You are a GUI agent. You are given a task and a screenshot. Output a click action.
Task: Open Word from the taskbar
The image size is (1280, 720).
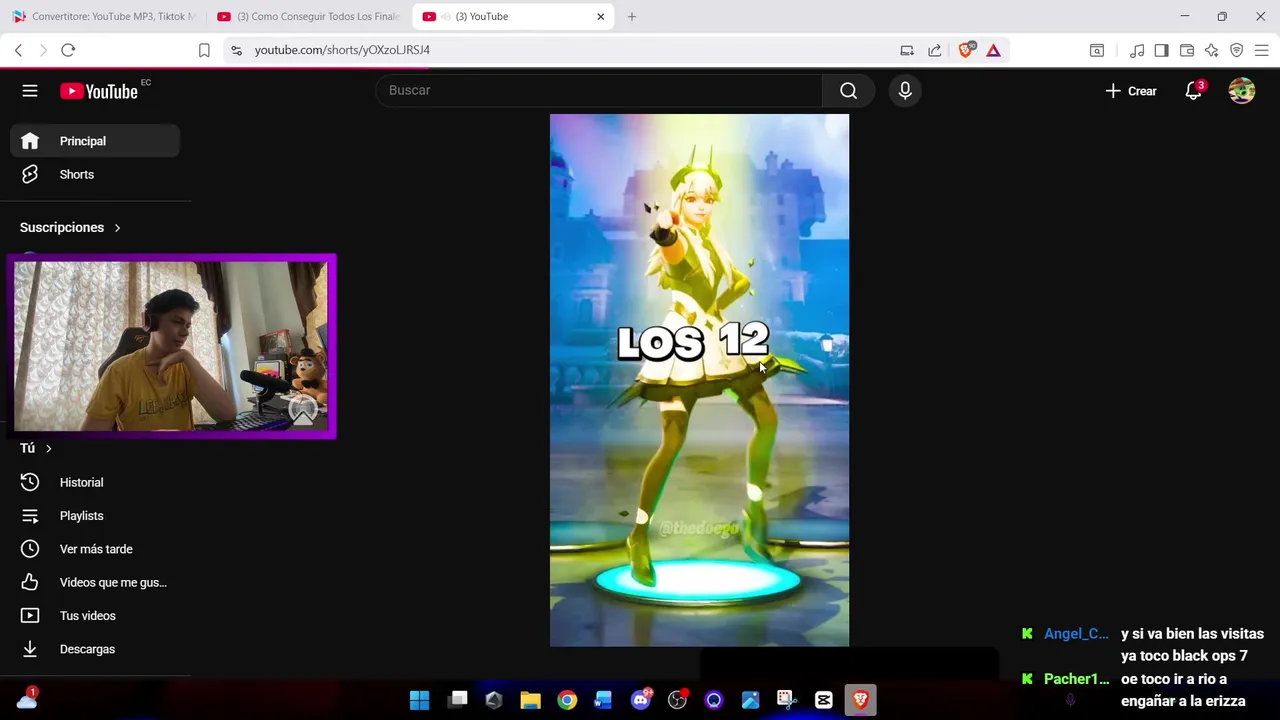[603, 700]
